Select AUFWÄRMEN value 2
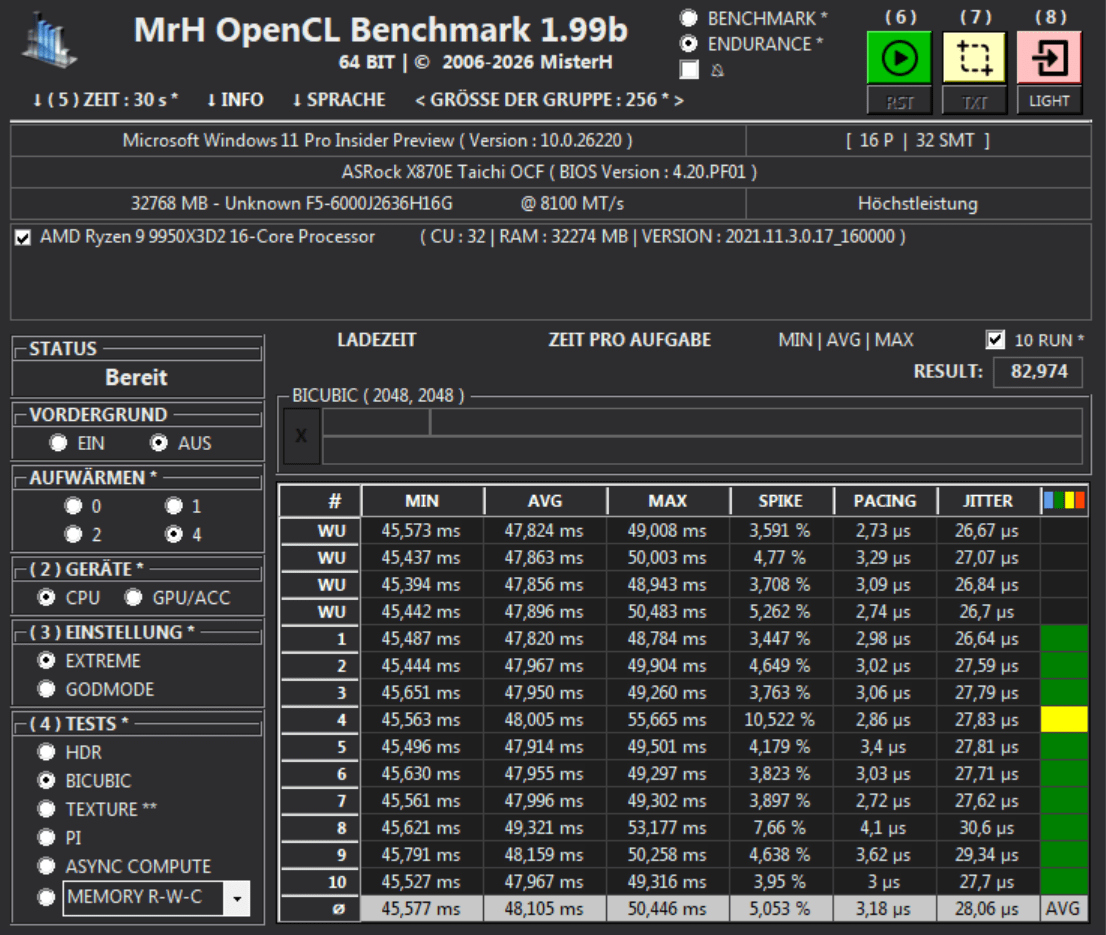 (73, 534)
